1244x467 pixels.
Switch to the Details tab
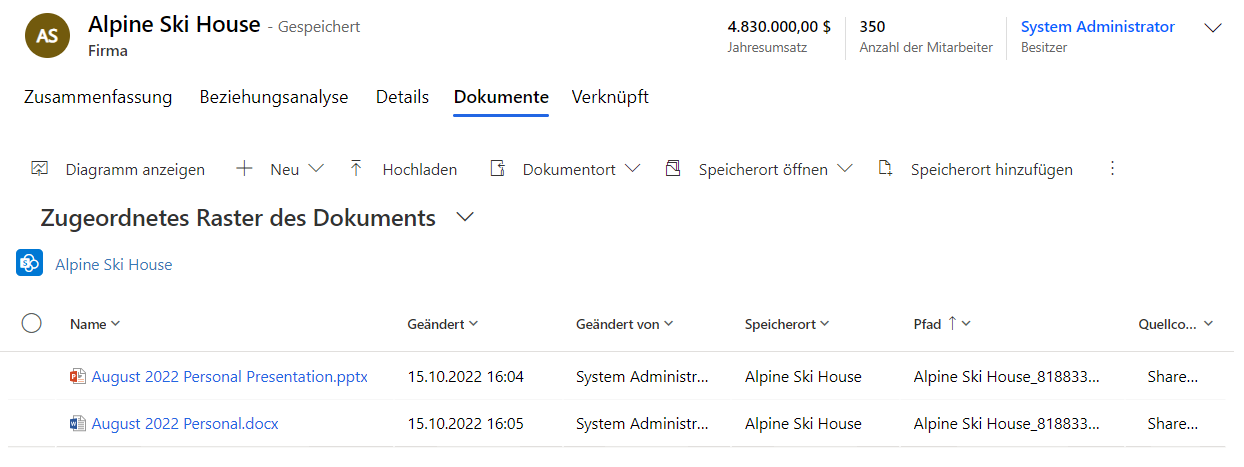pyautogui.click(x=402, y=97)
